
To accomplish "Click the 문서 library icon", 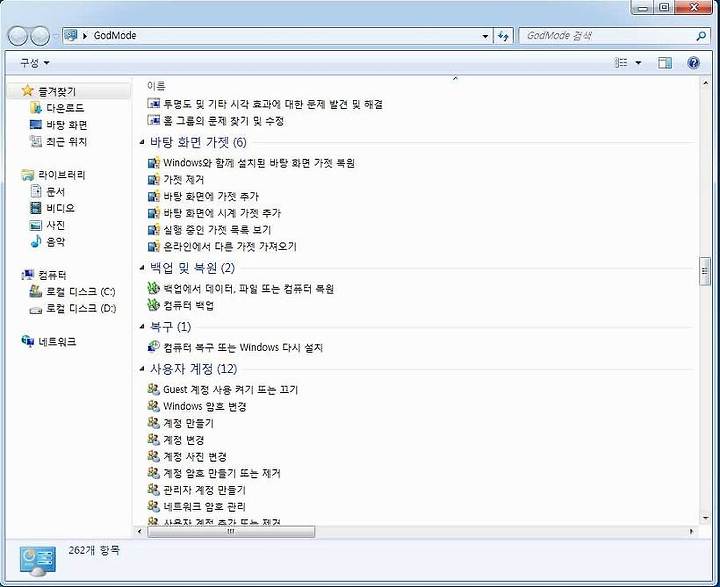I will (35, 191).
